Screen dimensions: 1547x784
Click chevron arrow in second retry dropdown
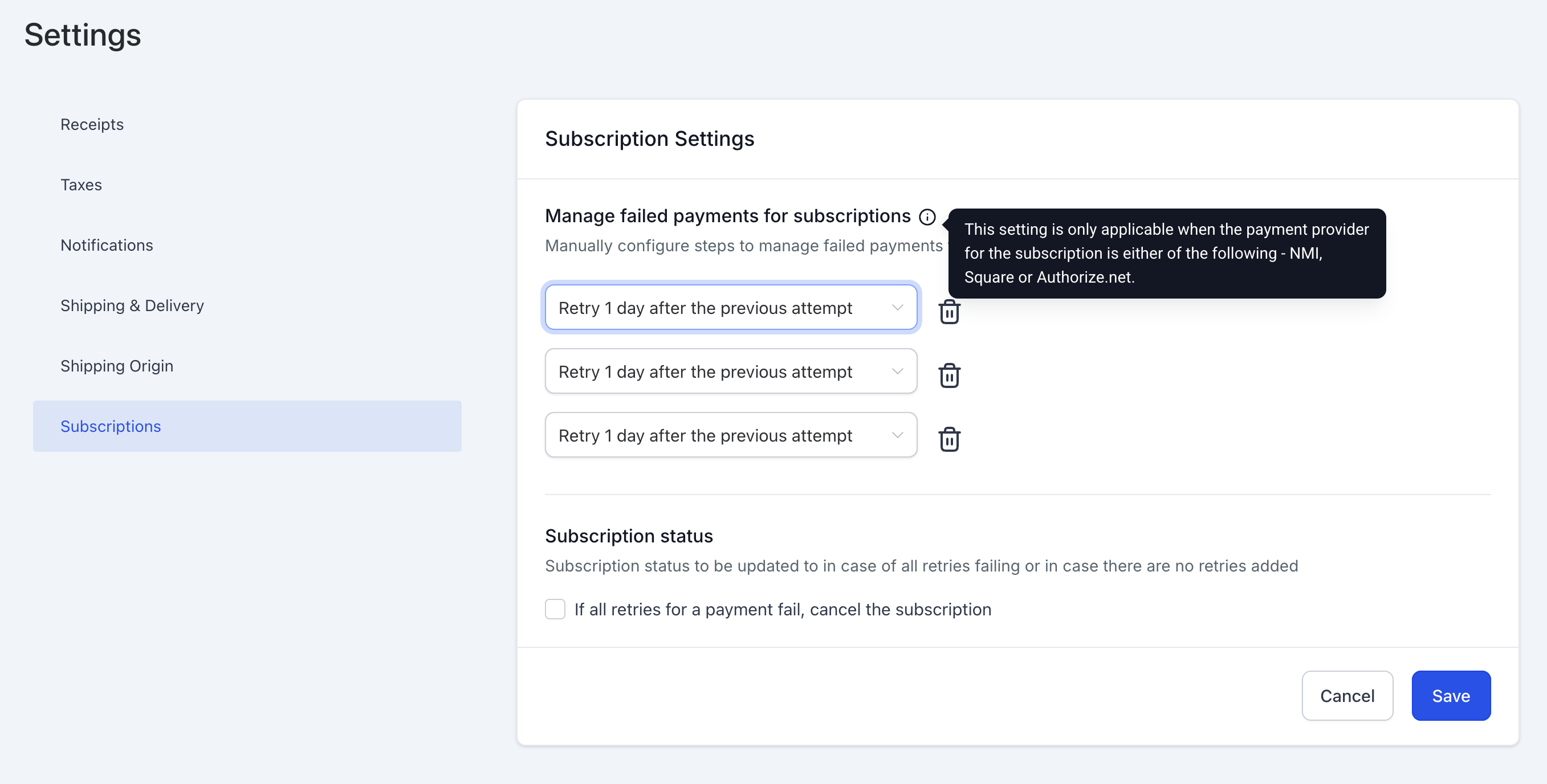point(897,371)
